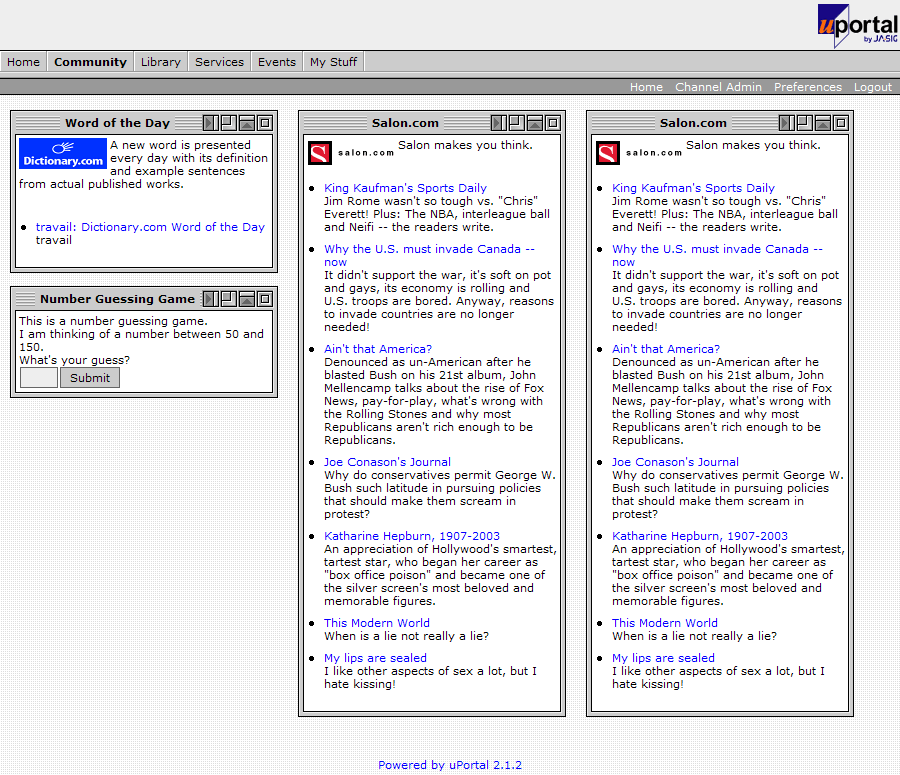900x775 pixels.
Task: Open the Powered by uPortal 2.1.2 link
Action: (x=450, y=765)
